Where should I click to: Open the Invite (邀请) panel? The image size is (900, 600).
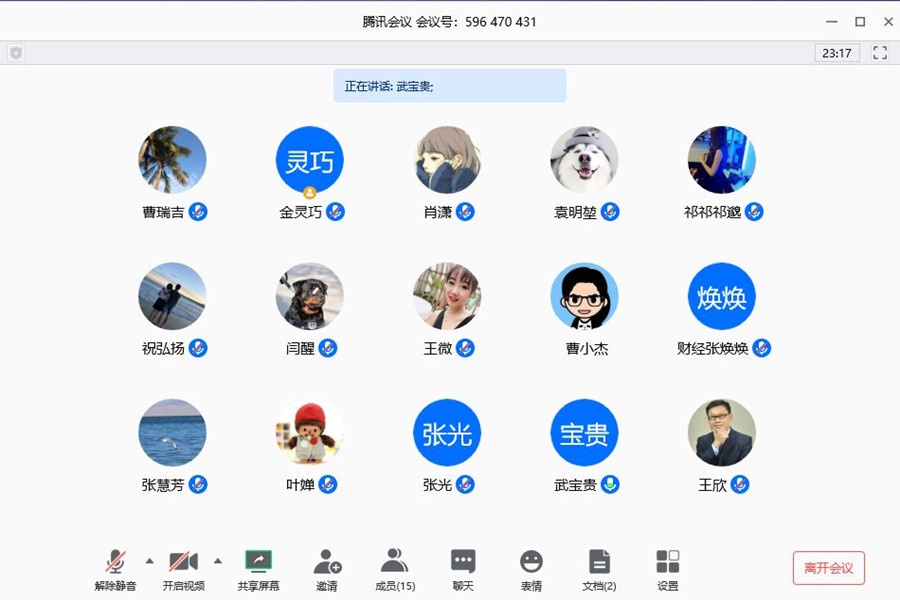click(327, 562)
